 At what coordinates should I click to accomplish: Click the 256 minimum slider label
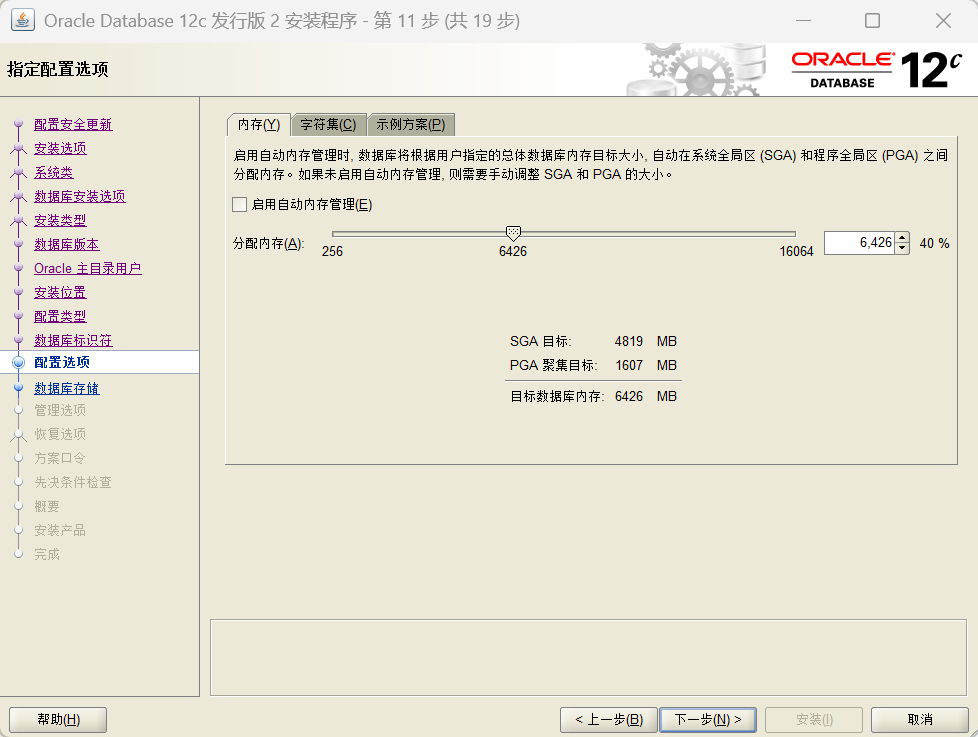click(332, 251)
